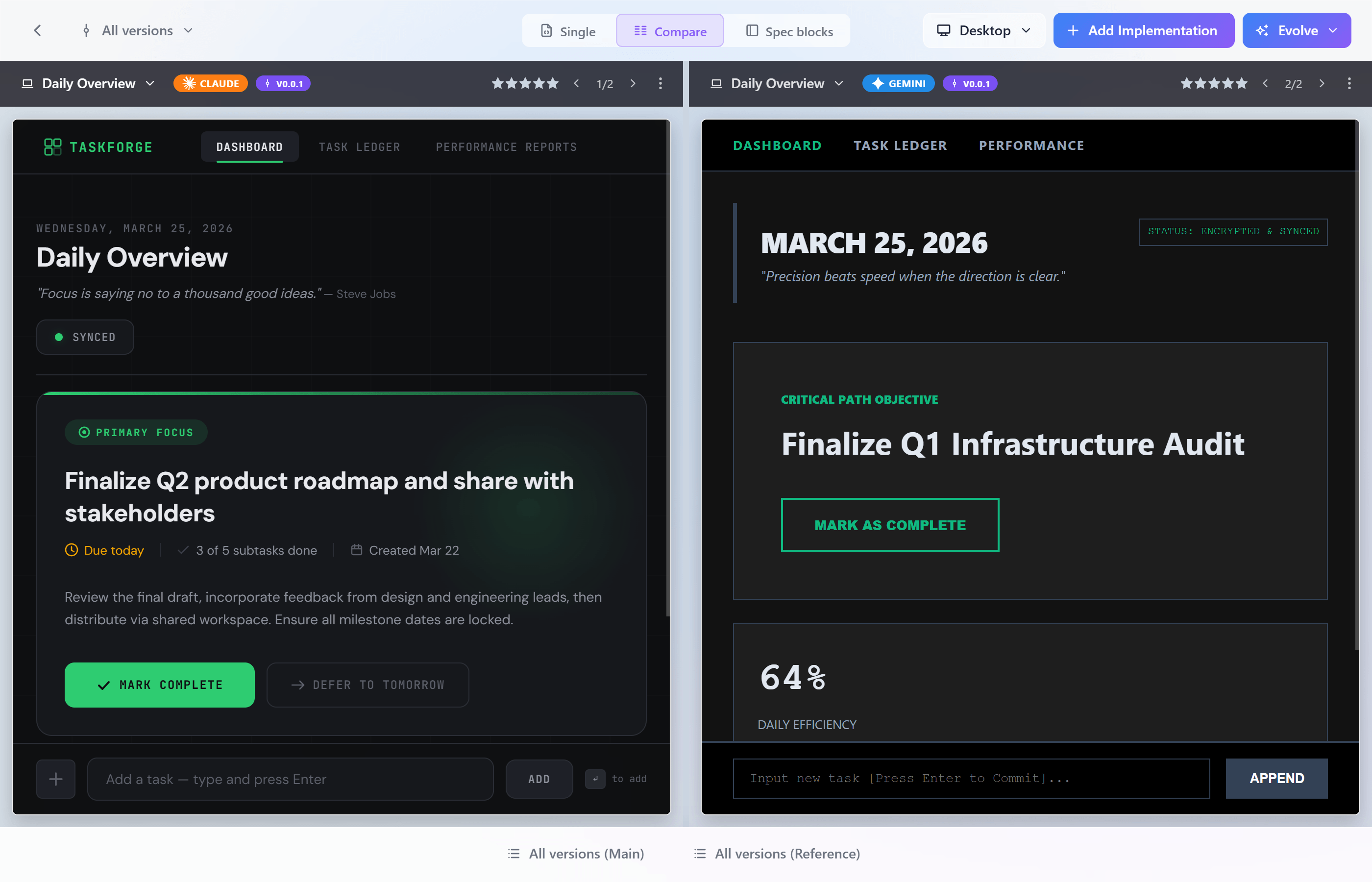The image size is (1372, 882).
Task: Go to previous implementation in right panel
Action: click(x=1266, y=84)
